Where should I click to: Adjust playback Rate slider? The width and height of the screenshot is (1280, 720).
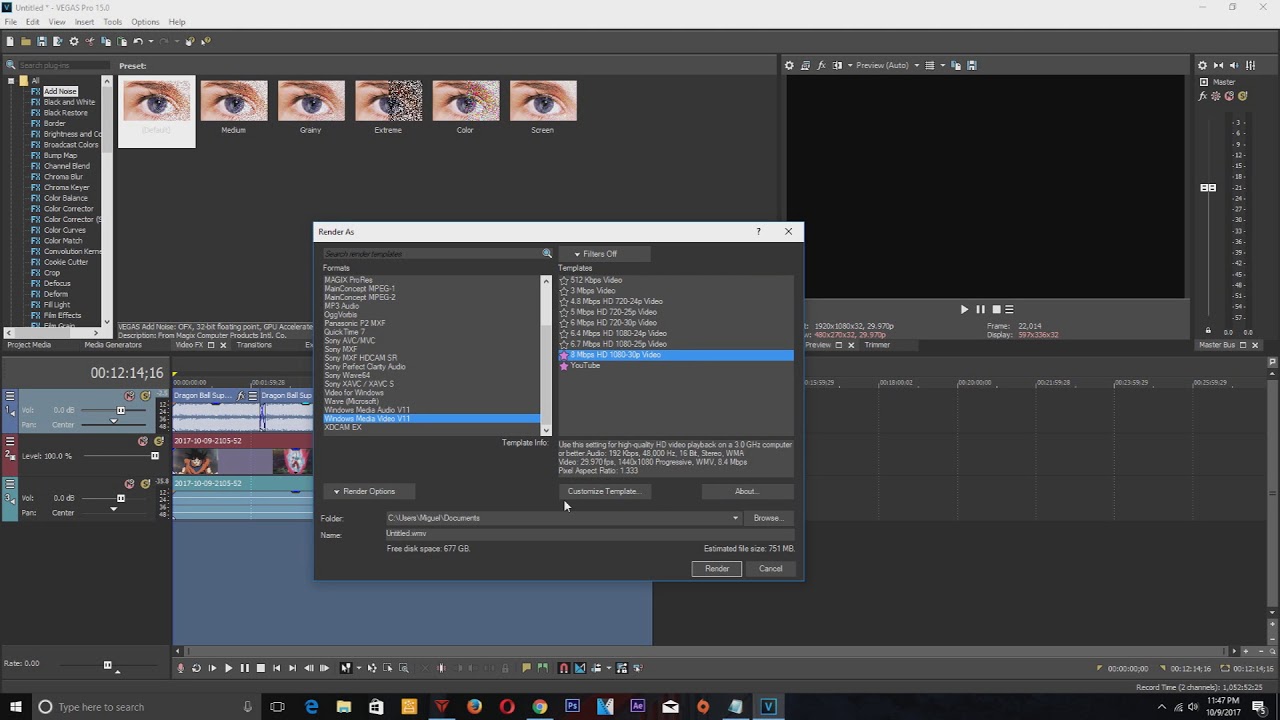pyautogui.click(x=107, y=664)
